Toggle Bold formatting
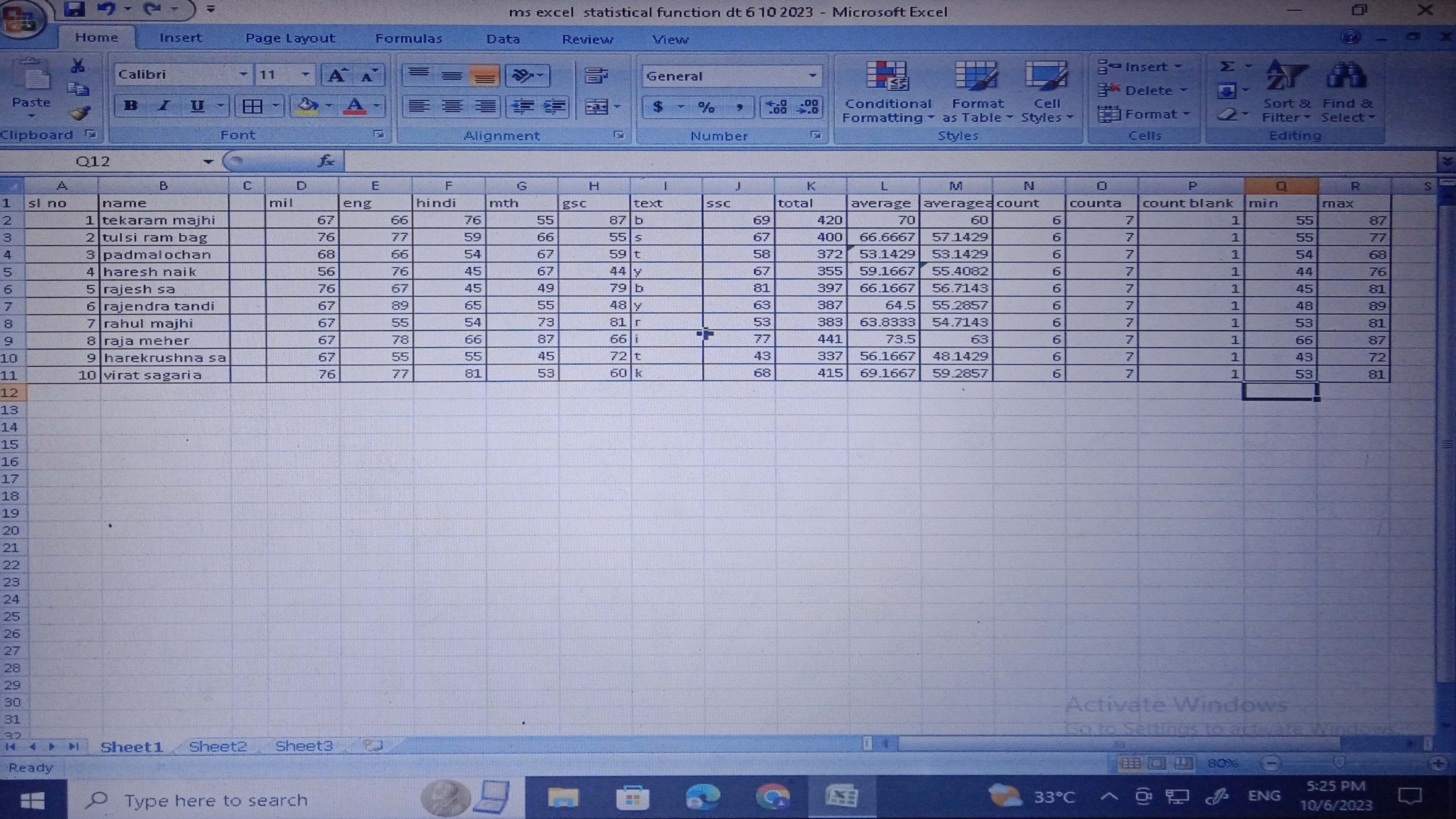Screen dimensions: 1456x819 [x=130, y=105]
